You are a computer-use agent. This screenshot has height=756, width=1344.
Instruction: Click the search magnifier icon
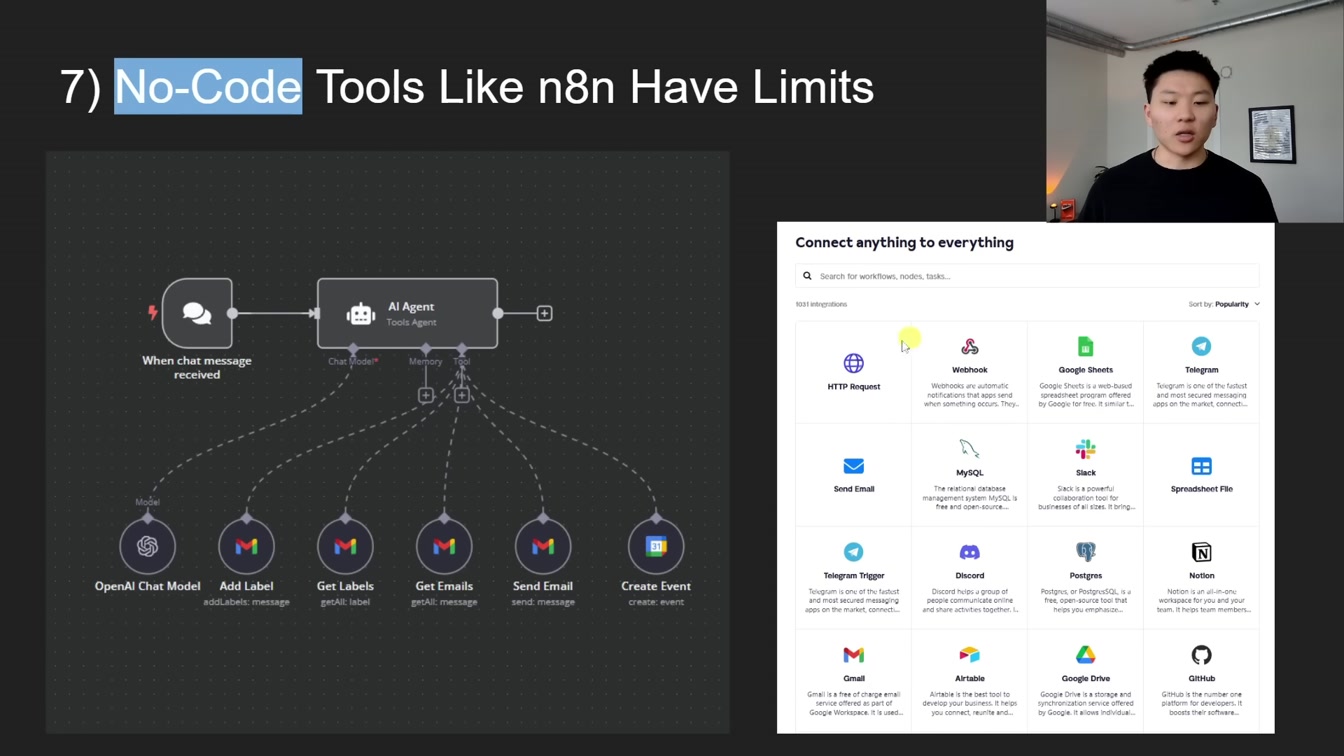pyautogui.click(x=808, y=276)
